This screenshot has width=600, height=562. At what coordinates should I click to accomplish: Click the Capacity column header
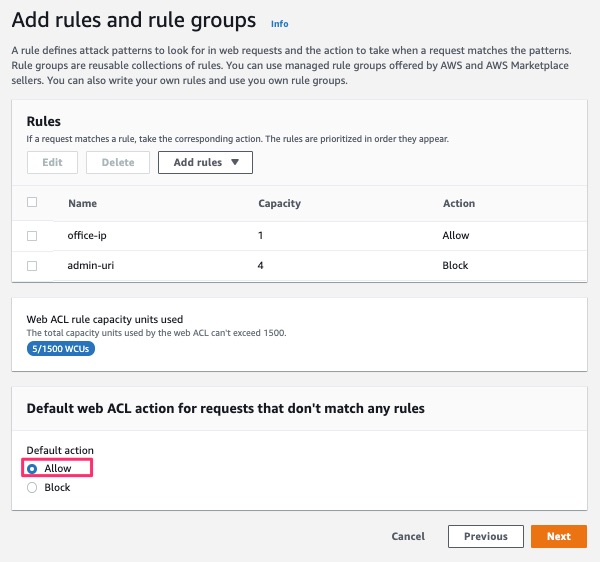279,203
